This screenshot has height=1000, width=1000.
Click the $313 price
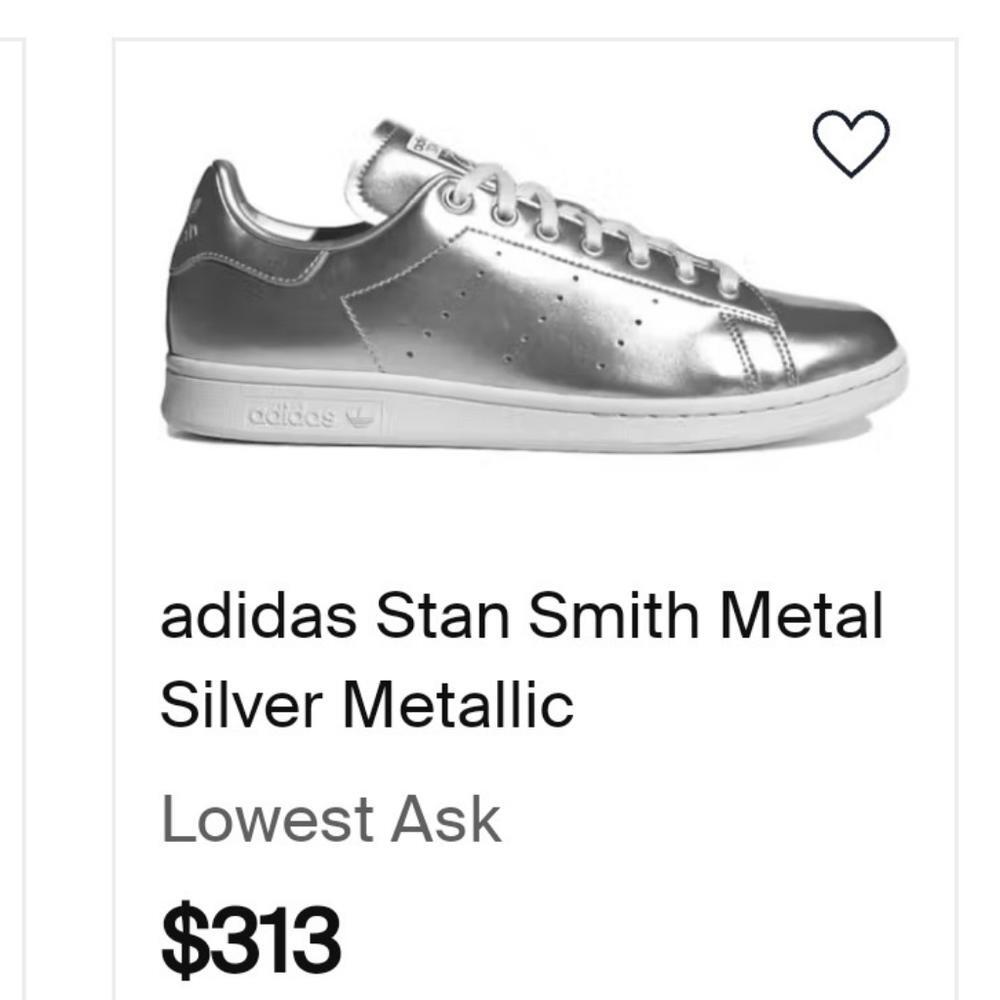pos(251,940)
